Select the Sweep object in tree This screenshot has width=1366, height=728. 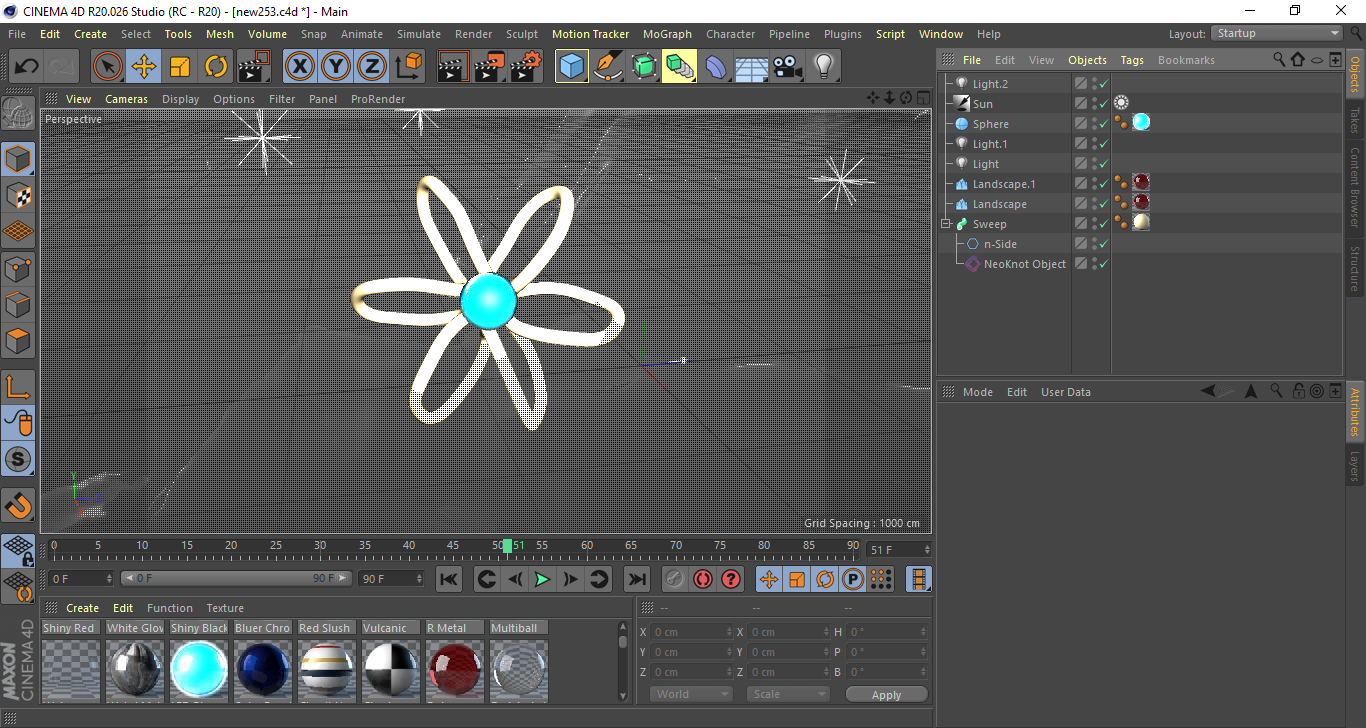pos(989,224)
